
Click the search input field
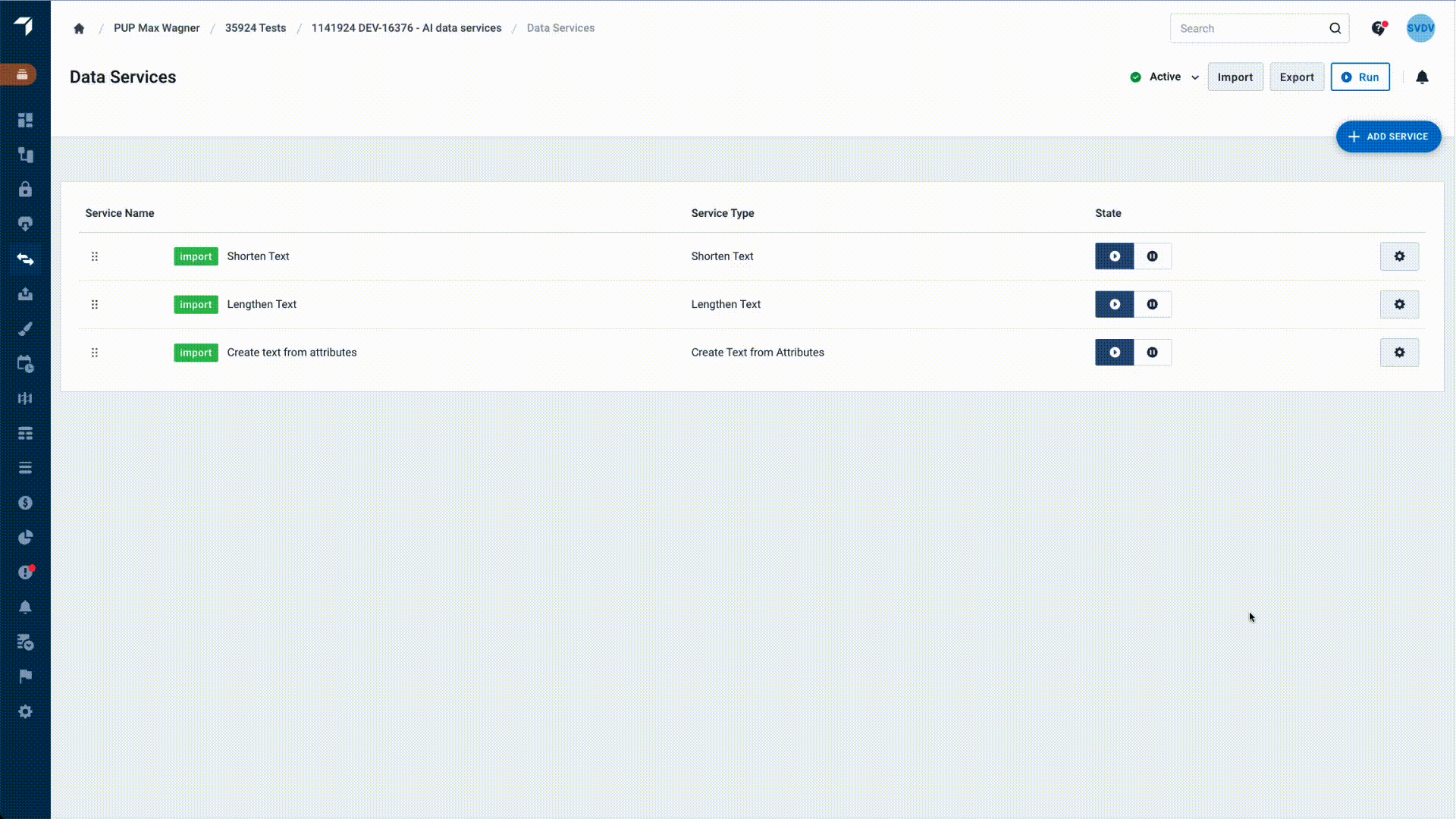coord(1254,28)
